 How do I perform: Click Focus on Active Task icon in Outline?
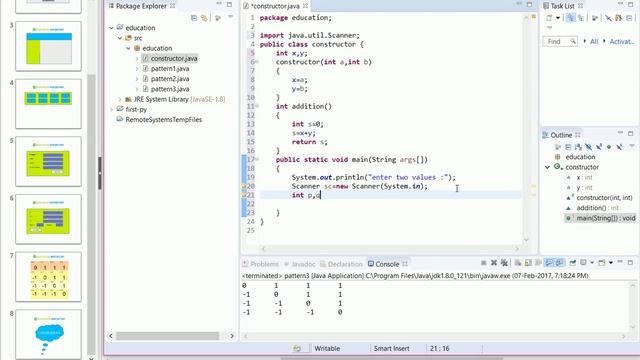tap(558, 147)
